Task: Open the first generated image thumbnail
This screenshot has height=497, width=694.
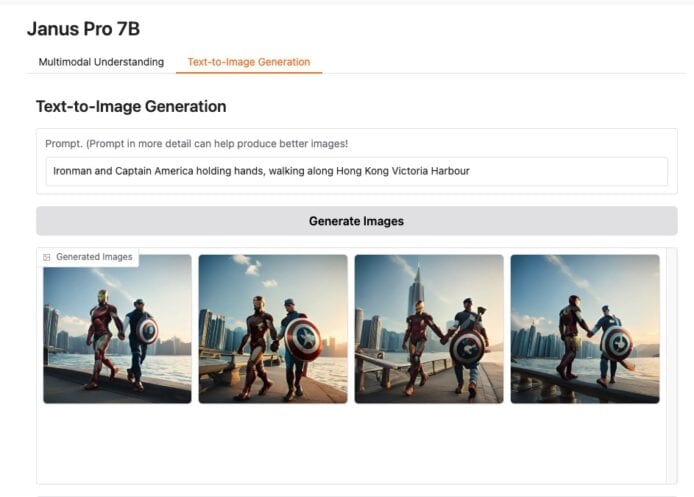Action: (x=117, y=328)
